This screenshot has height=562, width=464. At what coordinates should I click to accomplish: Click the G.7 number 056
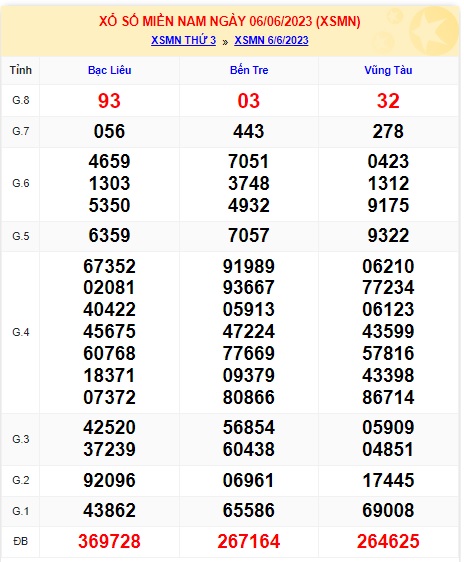coord(109,131)
